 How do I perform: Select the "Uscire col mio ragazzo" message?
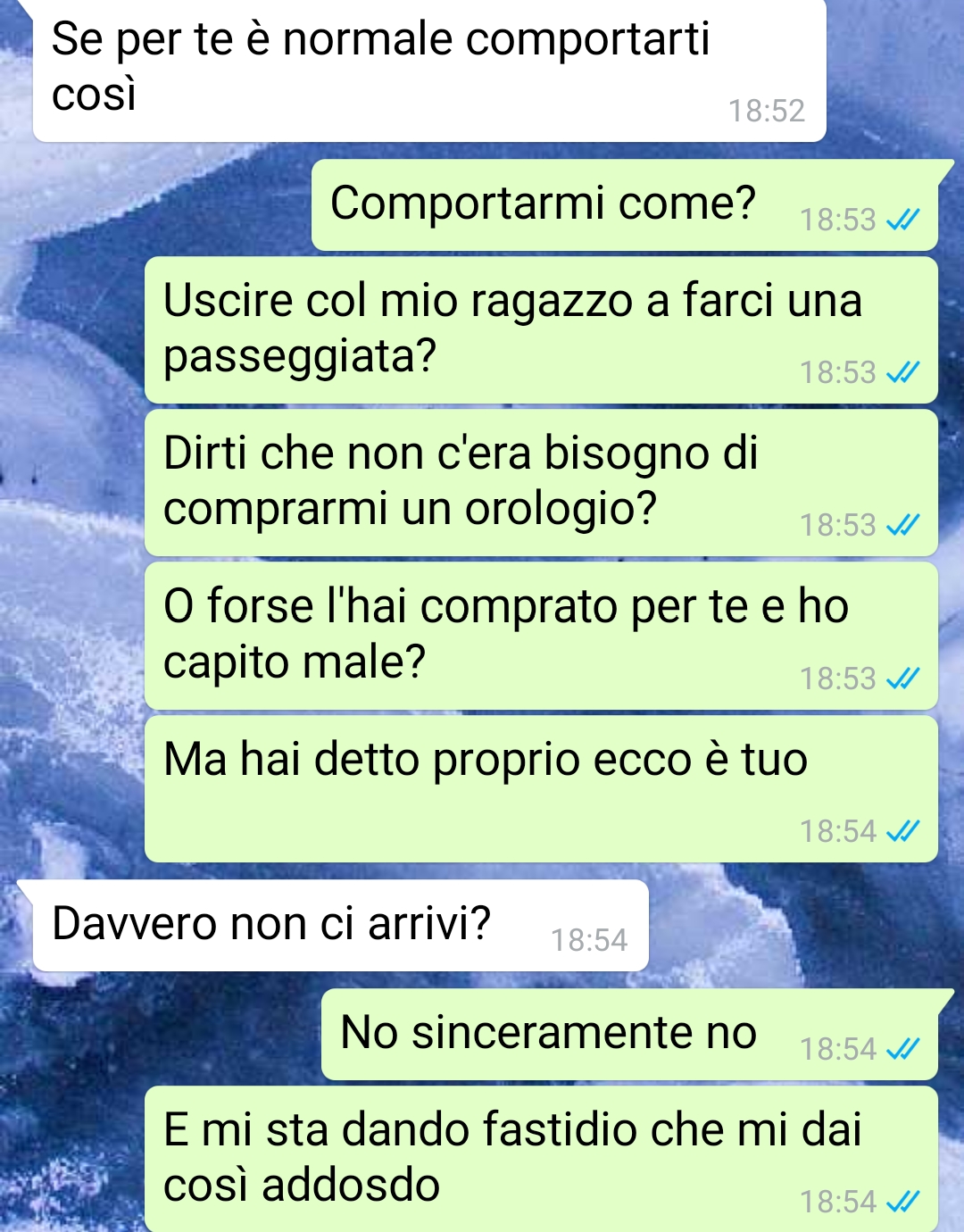click(x=541, y=330)
